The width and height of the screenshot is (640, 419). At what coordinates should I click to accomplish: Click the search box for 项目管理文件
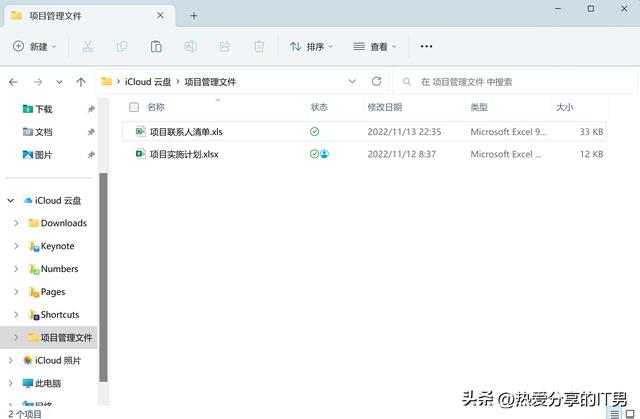pyautogui.click(x=515, y=82)
